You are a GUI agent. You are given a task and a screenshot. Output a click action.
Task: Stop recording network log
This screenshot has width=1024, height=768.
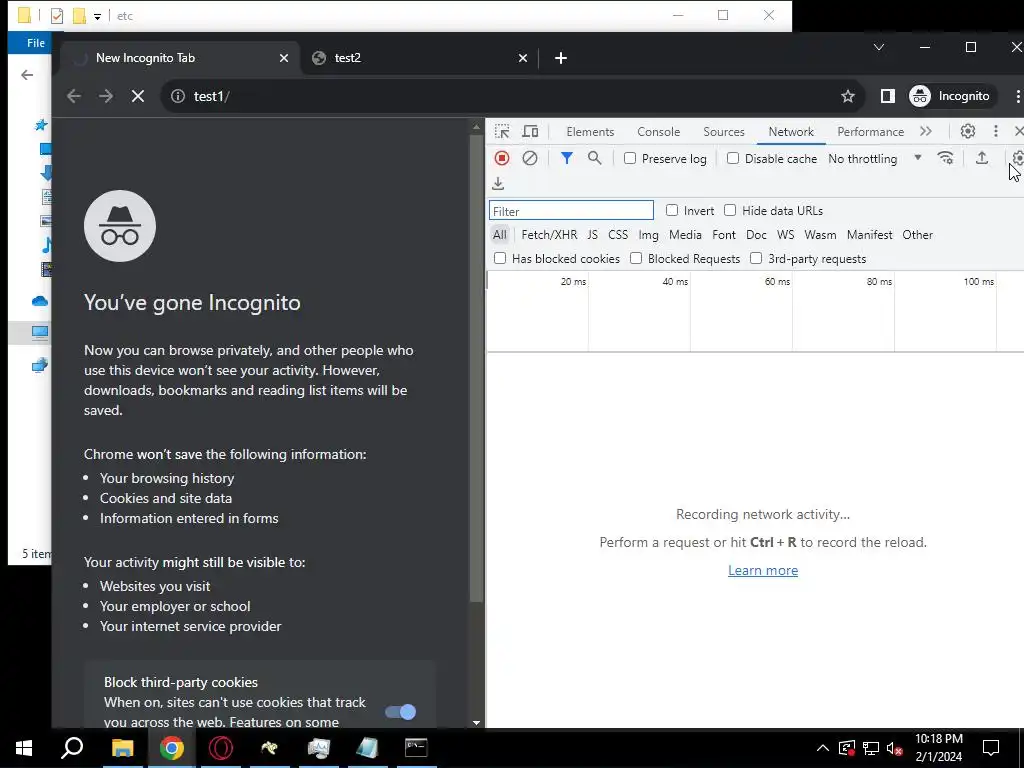coord(502,158)
